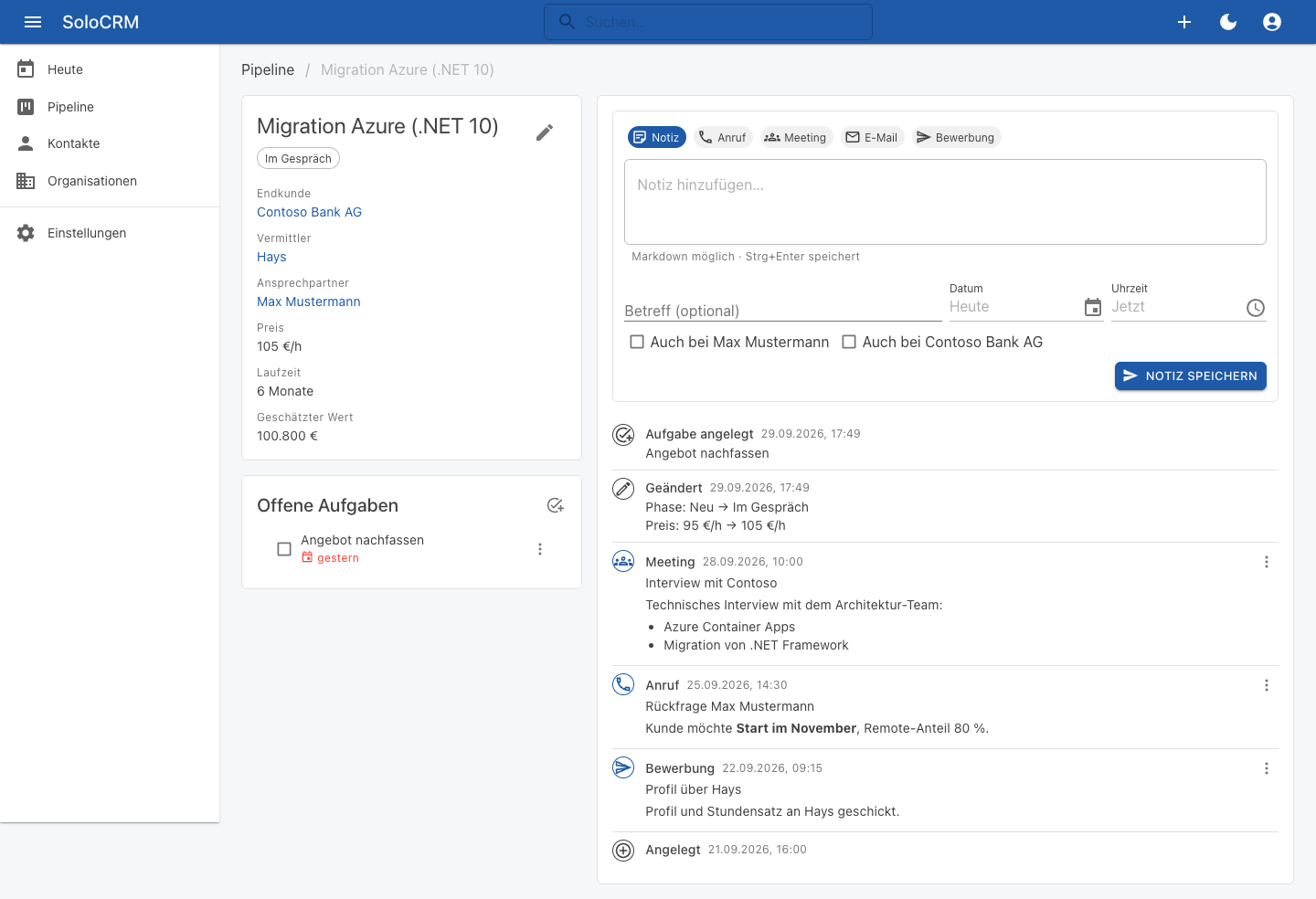Expand options for the Anruf entry
The width and height of the screenshot is (1316, 899).
pyautogui.click(x=1267, y=685)
